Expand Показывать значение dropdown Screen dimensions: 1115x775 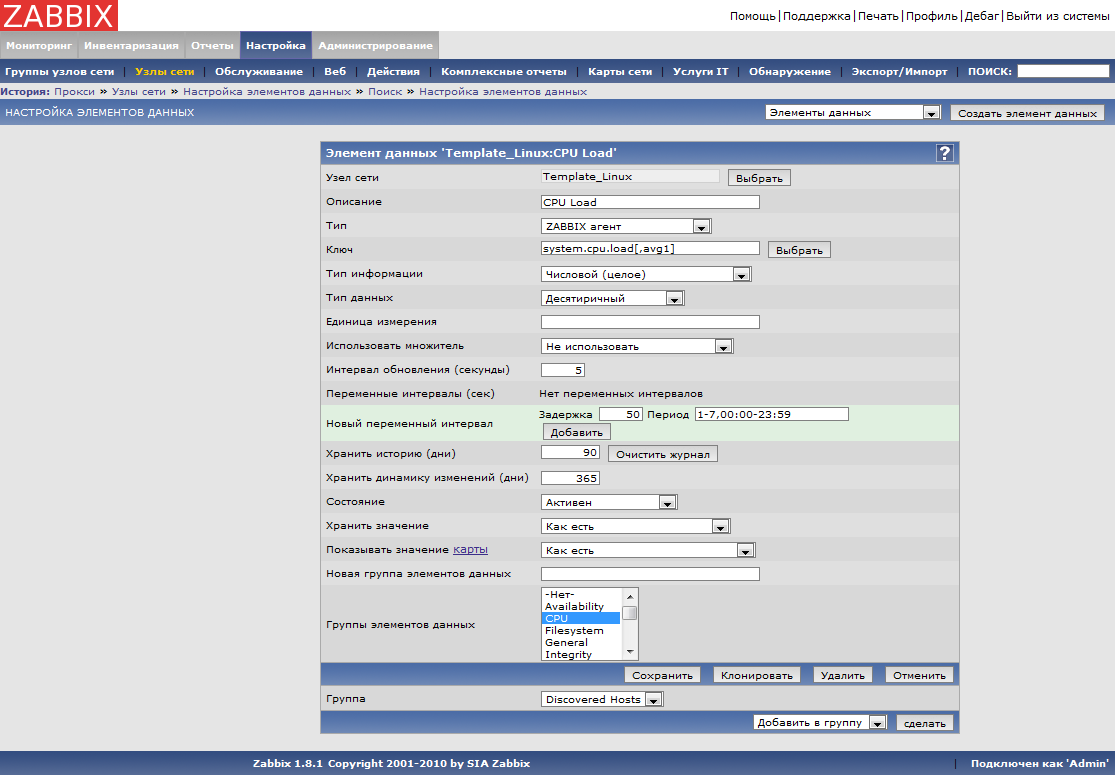point(647,550)
